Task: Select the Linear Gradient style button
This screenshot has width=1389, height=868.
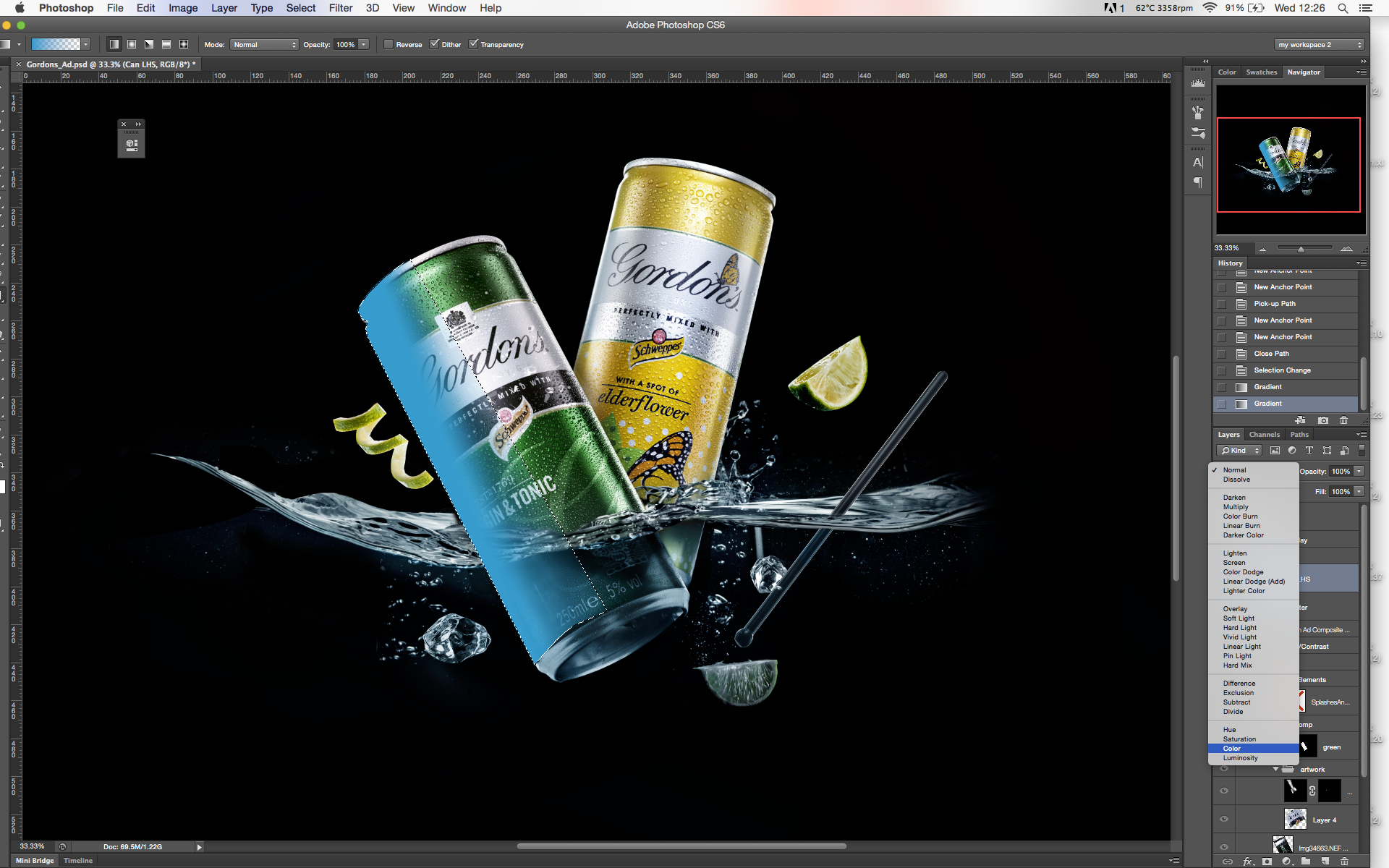Action: click(x=114, y=44)
